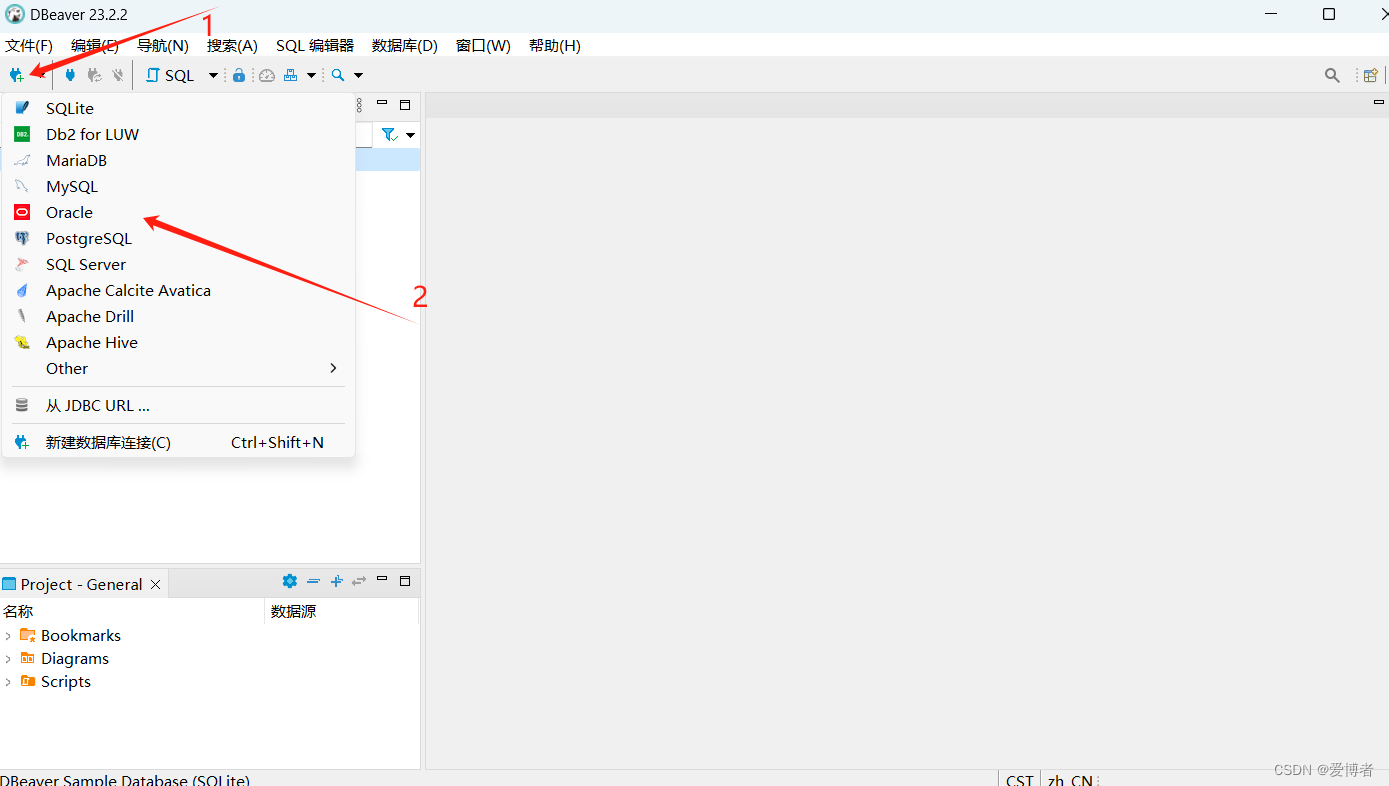Select the MariaDB driver icon in the list
Screen dimensions: 1389x786
tap(22, 160)
